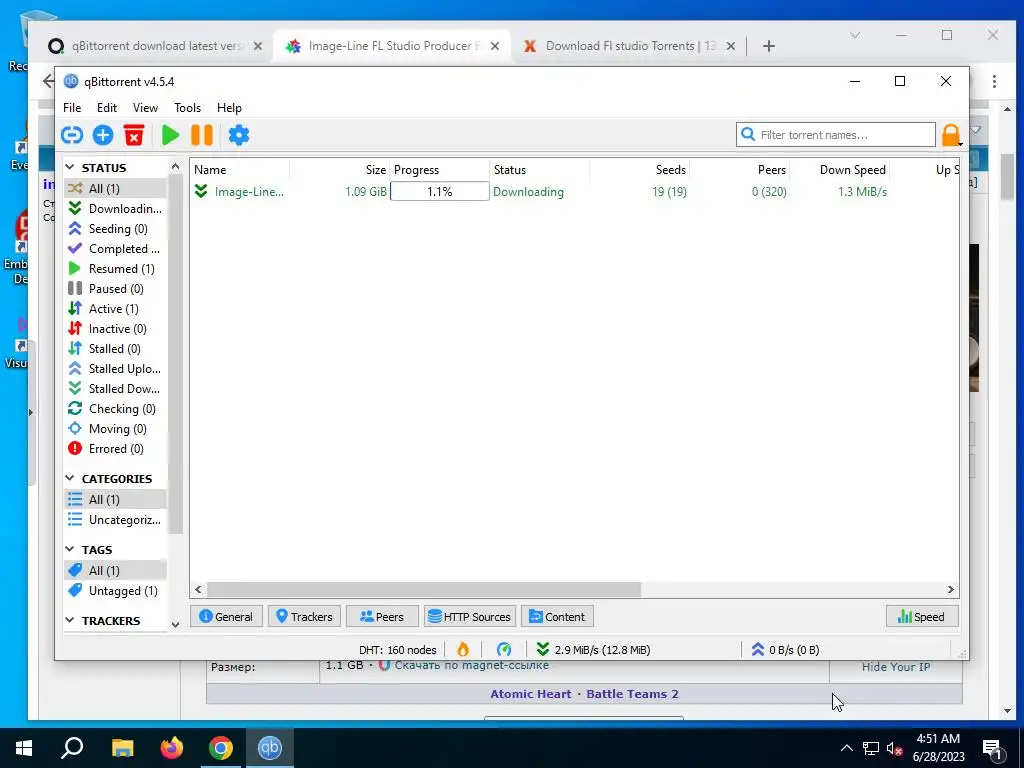Click the orange lock UI icon
This screenshot has height=768, width=1024.
point(951,135)
